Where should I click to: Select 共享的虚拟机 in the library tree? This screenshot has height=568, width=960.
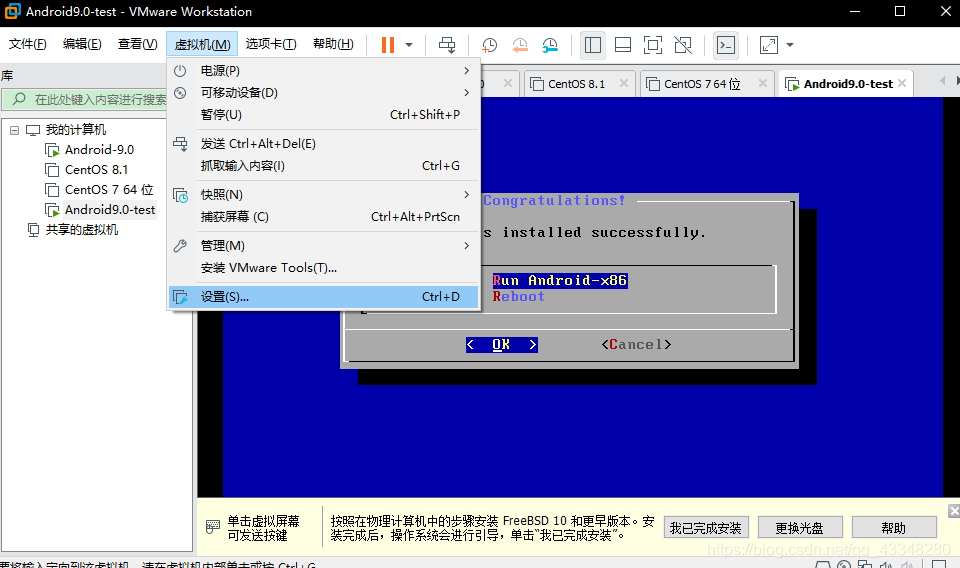(x=82, y=230)
